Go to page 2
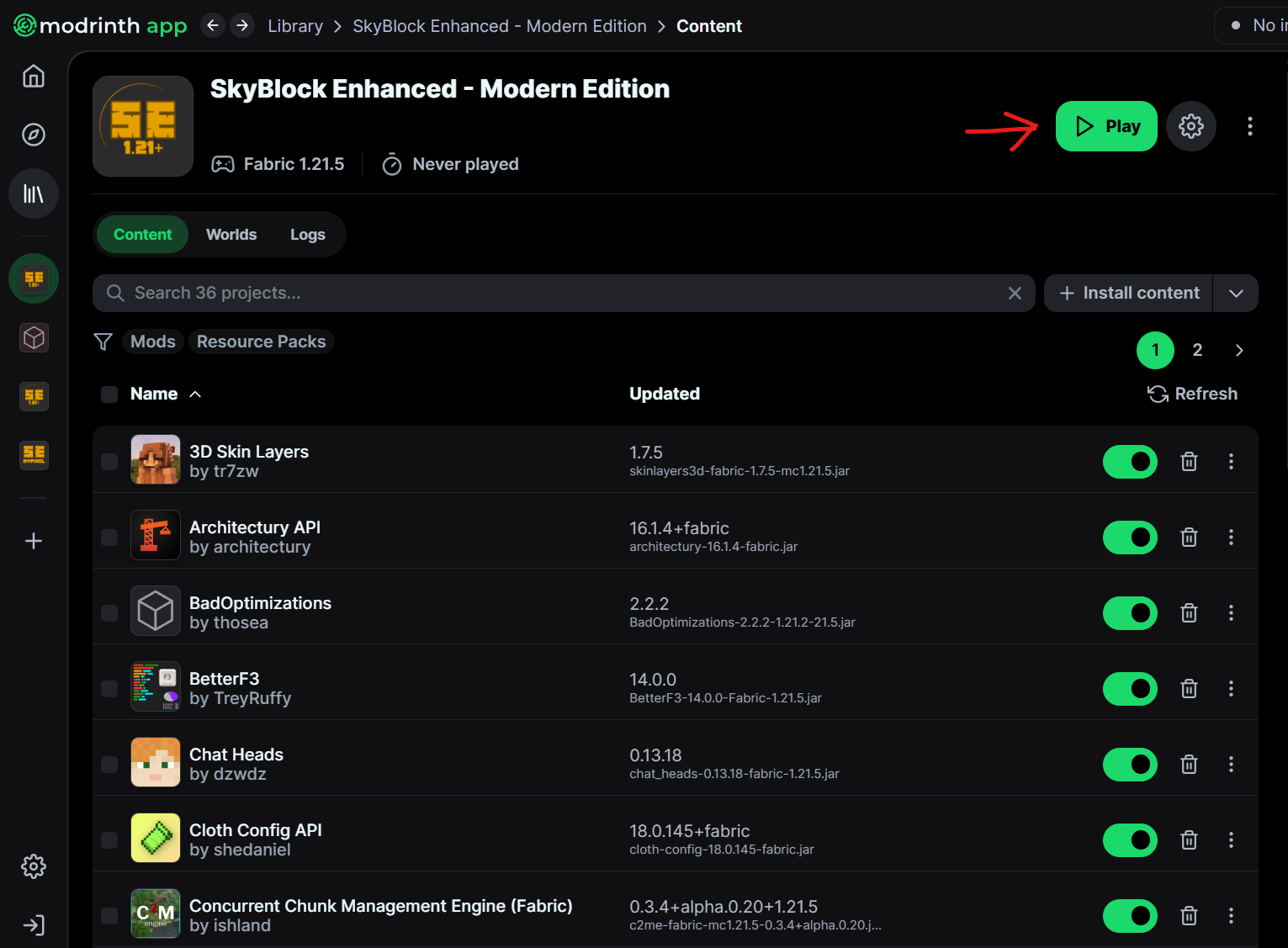The image size is (1288, 948). point(1197,350)
